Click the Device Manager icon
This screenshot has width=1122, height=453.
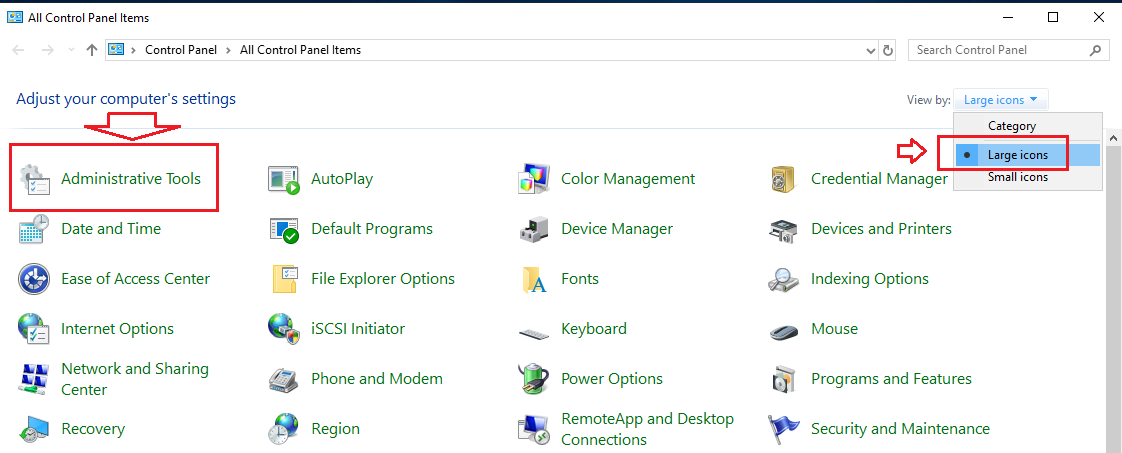(534, 229)
